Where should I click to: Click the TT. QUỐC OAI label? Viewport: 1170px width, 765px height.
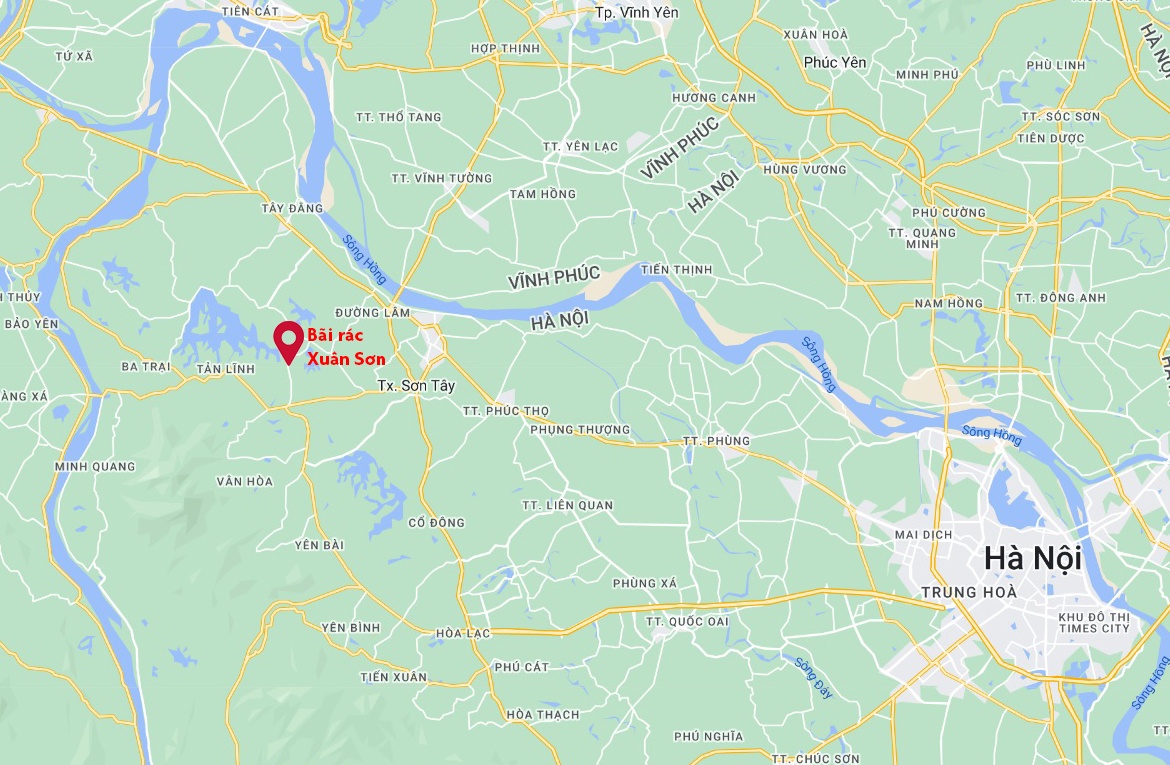(x=687, y=622)
